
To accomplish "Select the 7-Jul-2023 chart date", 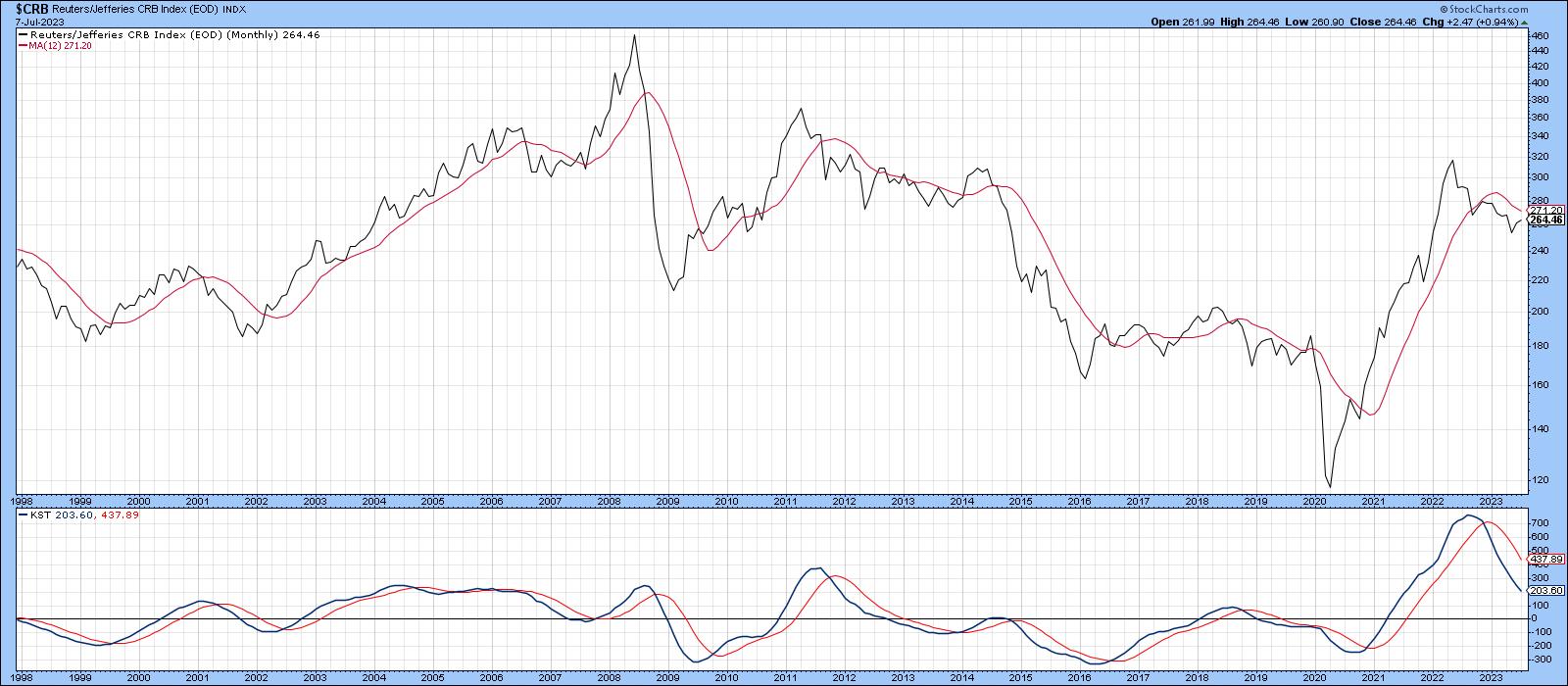I will 38,22.
